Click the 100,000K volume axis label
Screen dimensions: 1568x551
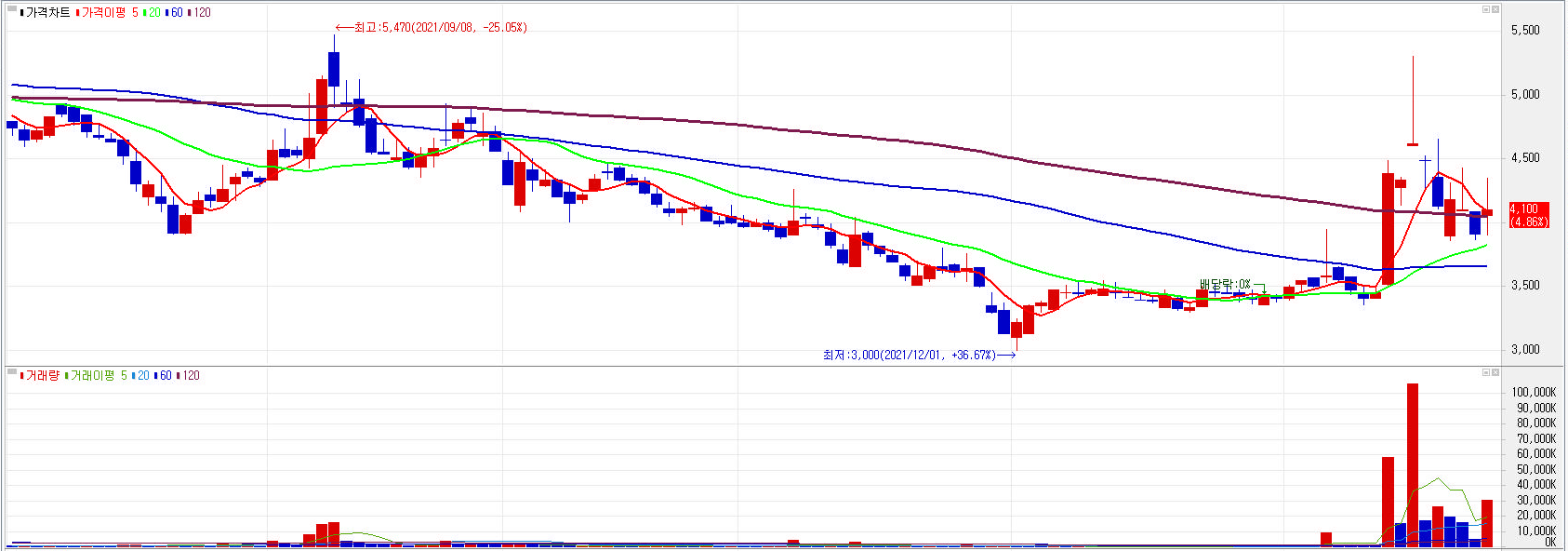pos(1534,393)
